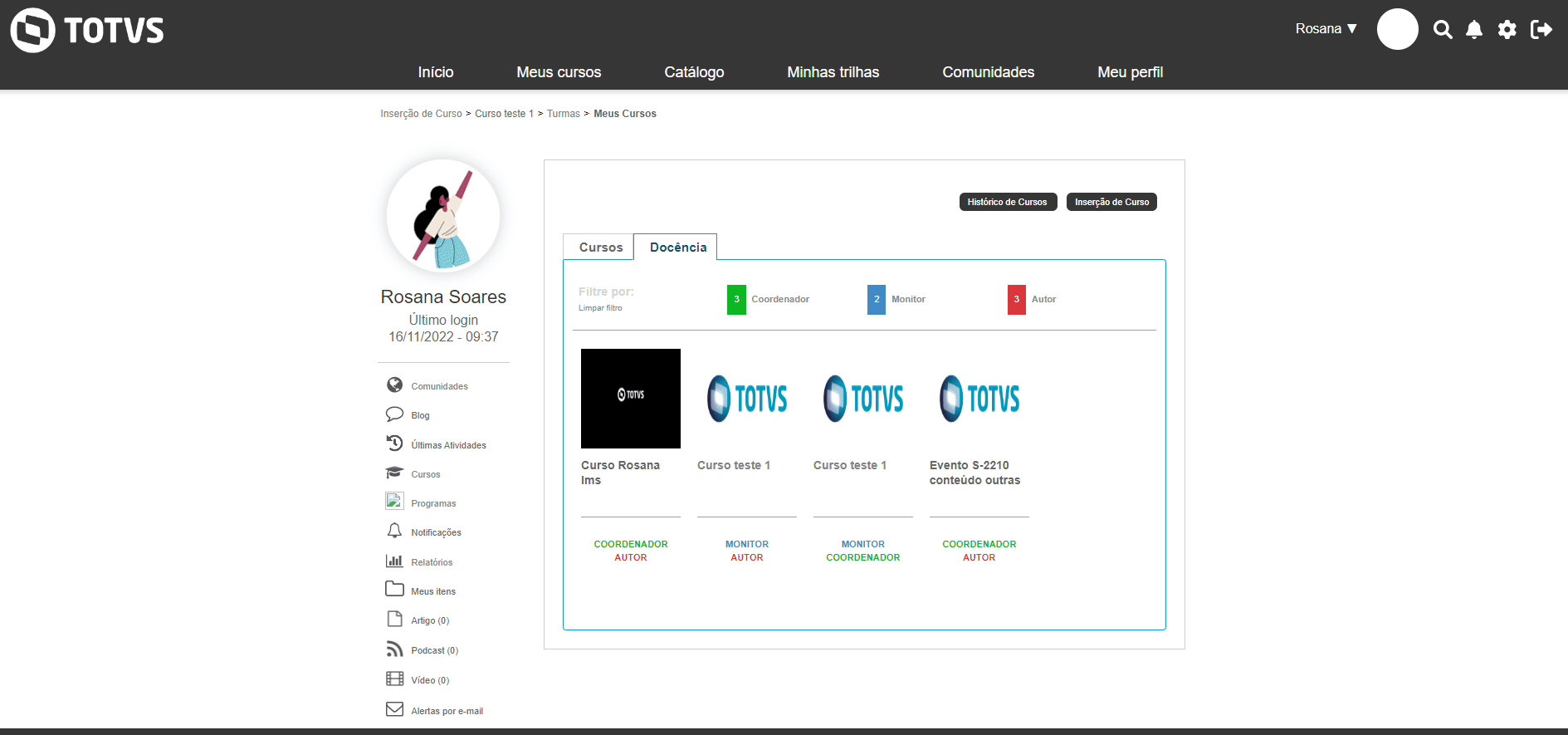Click the Rosana Soares profile picture
Viewport: 1568px width, 735px height.
(x=443, y=216)
